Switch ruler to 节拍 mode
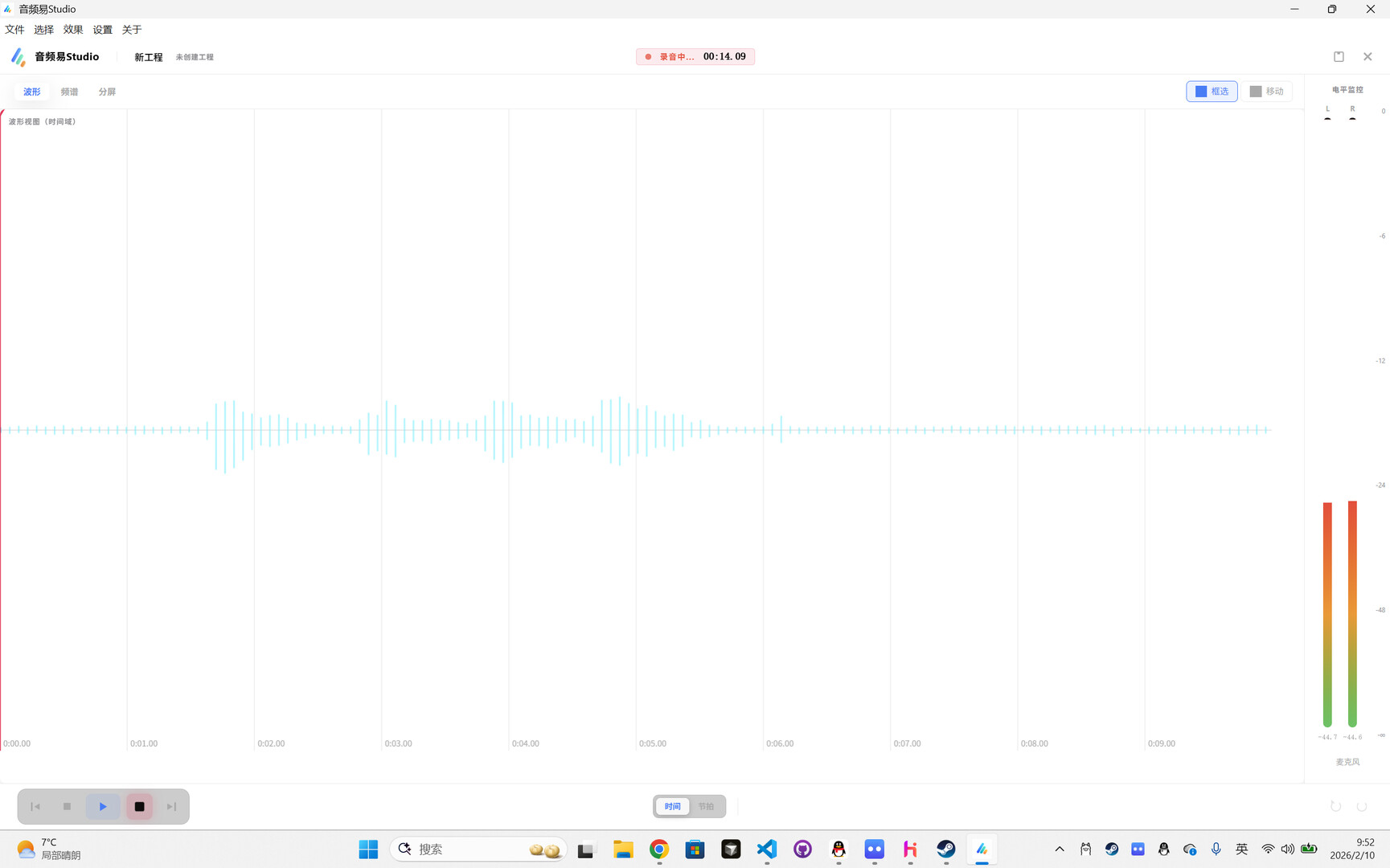The image size is (1390, 868). [x=707, y=806]
